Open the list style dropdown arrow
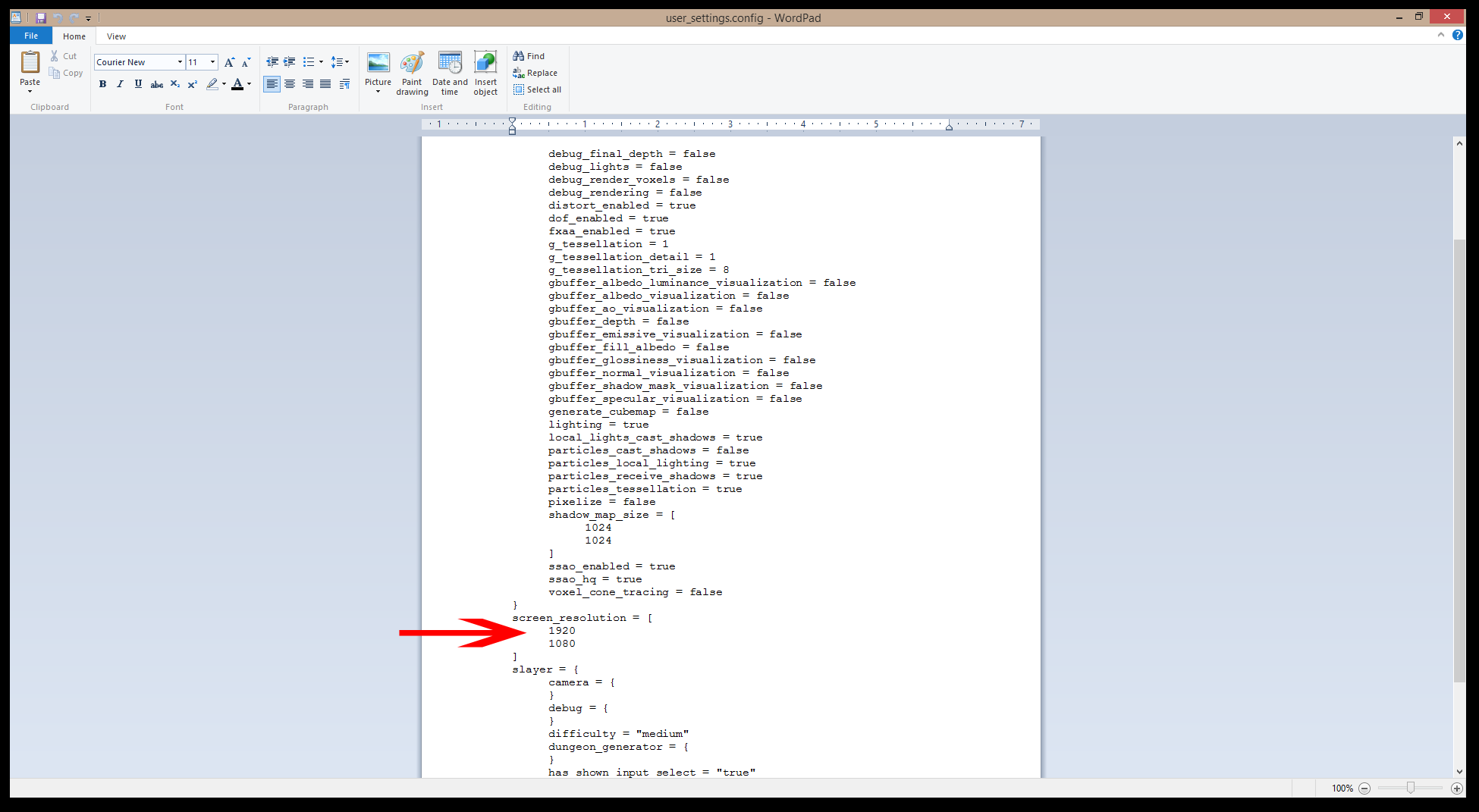 (321, 62)
